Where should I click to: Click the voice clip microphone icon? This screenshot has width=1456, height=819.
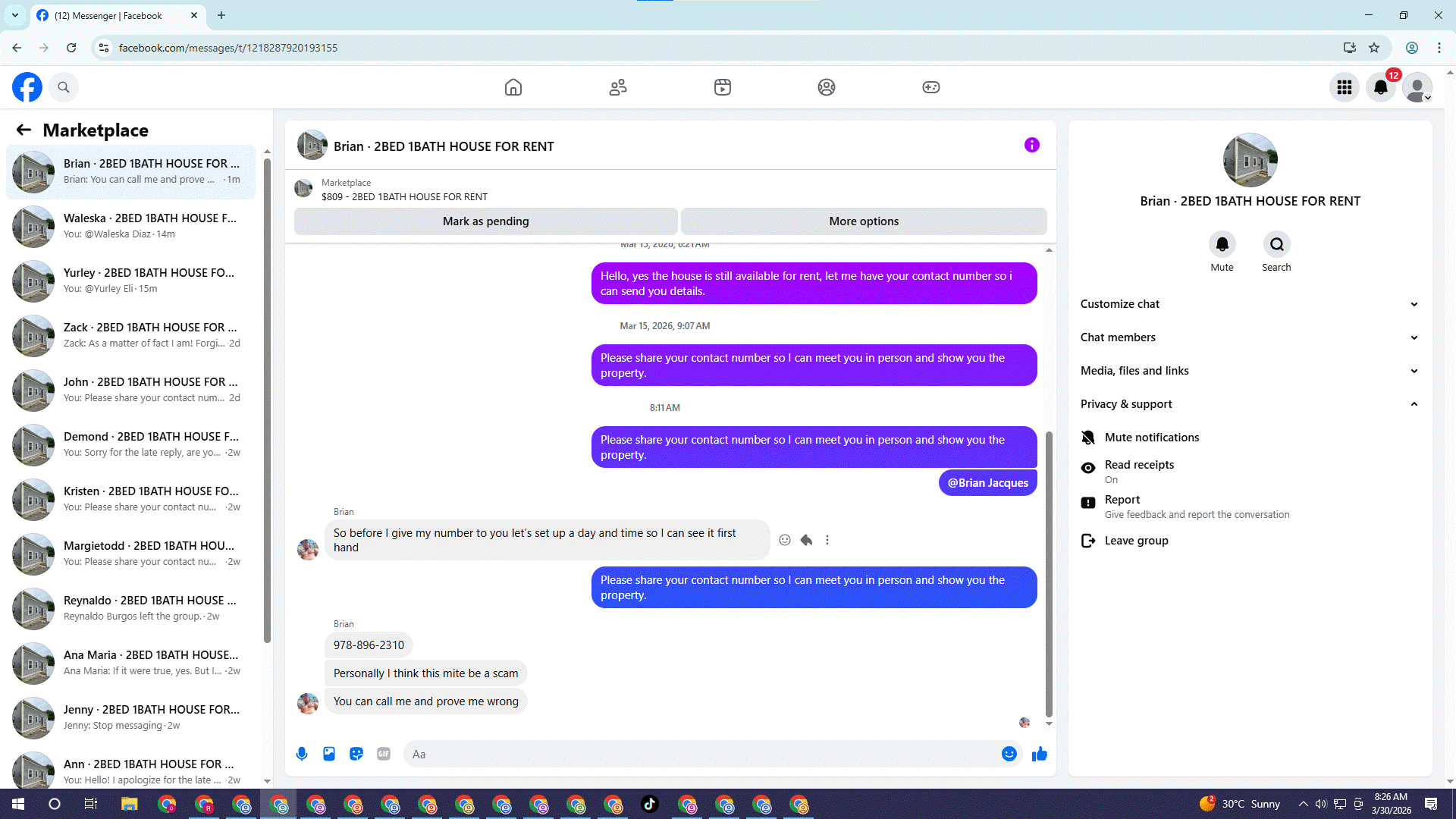coord(302,754)
